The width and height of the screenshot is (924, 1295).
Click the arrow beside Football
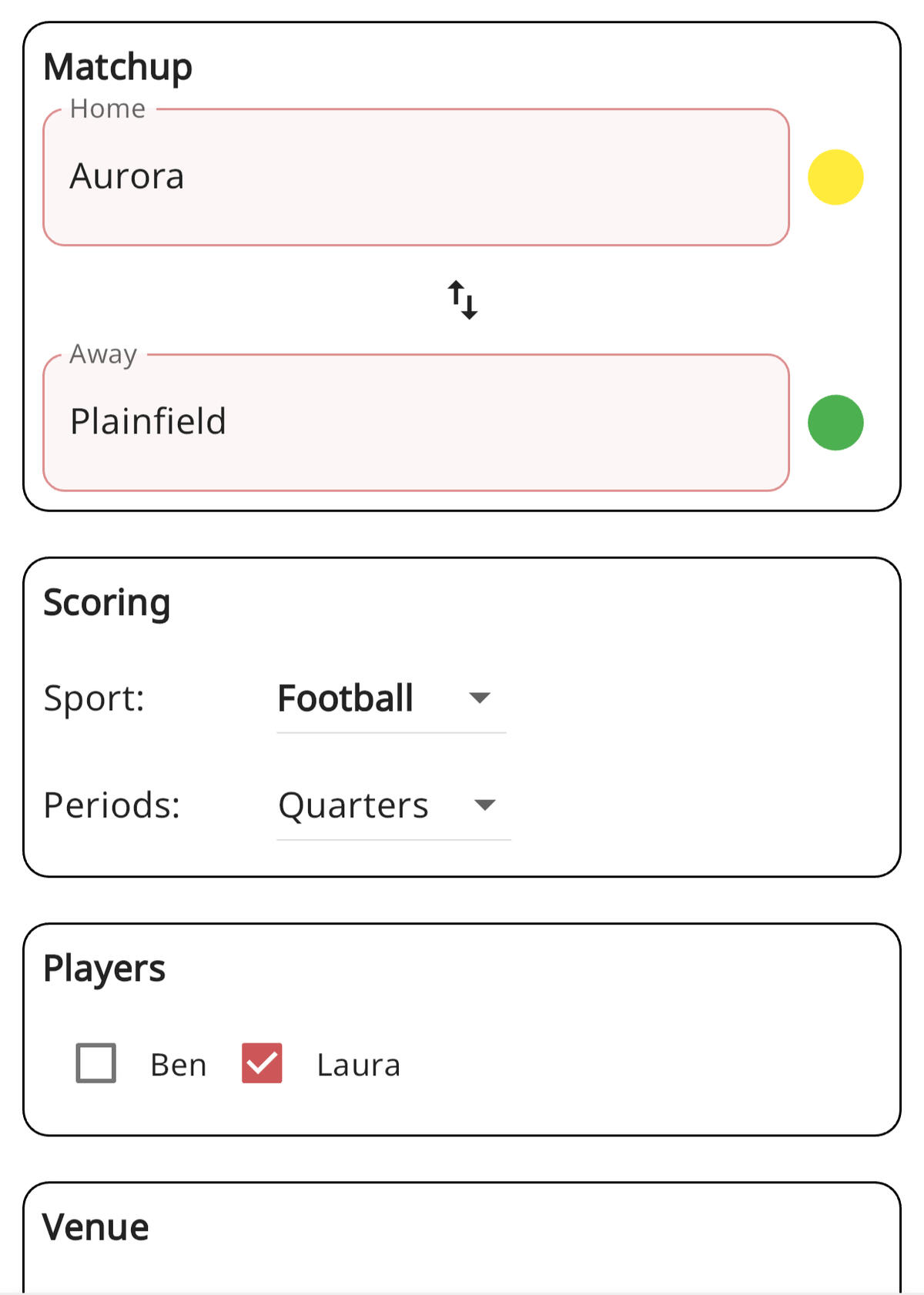[x=480, y=698]
